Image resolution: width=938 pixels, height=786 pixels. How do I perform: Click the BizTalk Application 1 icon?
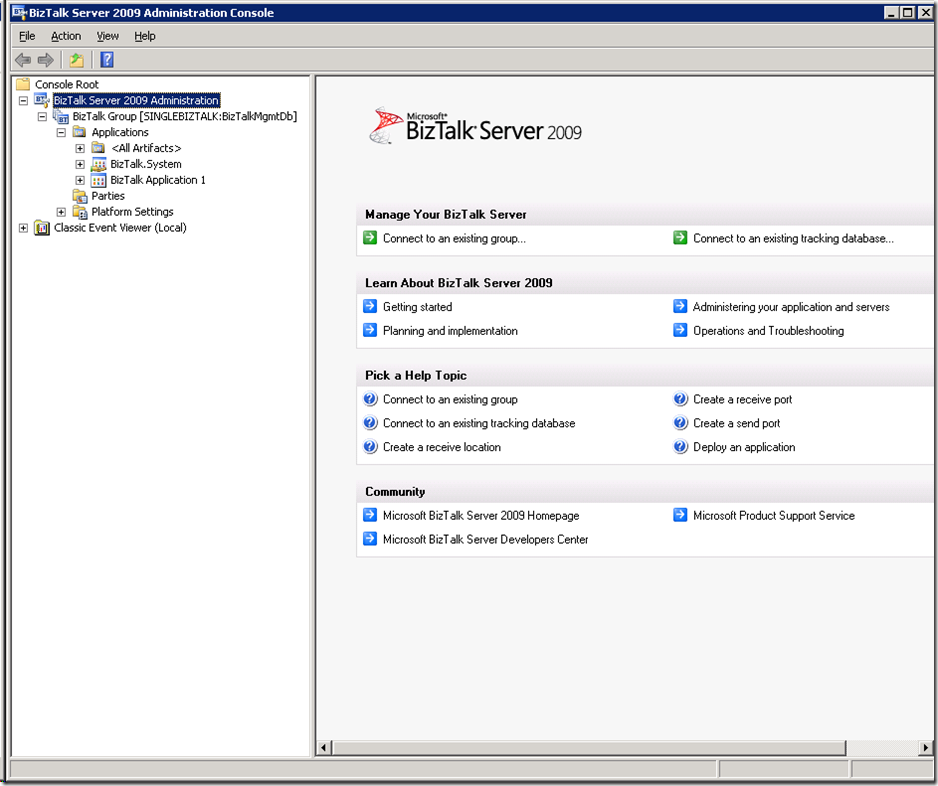(x=99, y=180)
